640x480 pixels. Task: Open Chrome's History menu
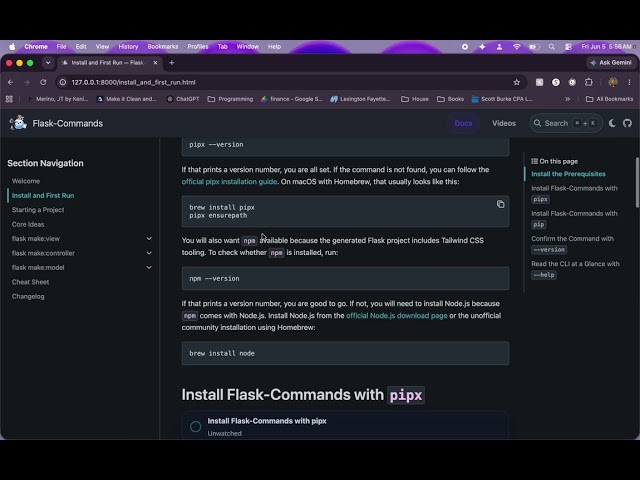[x=128, y=47]
